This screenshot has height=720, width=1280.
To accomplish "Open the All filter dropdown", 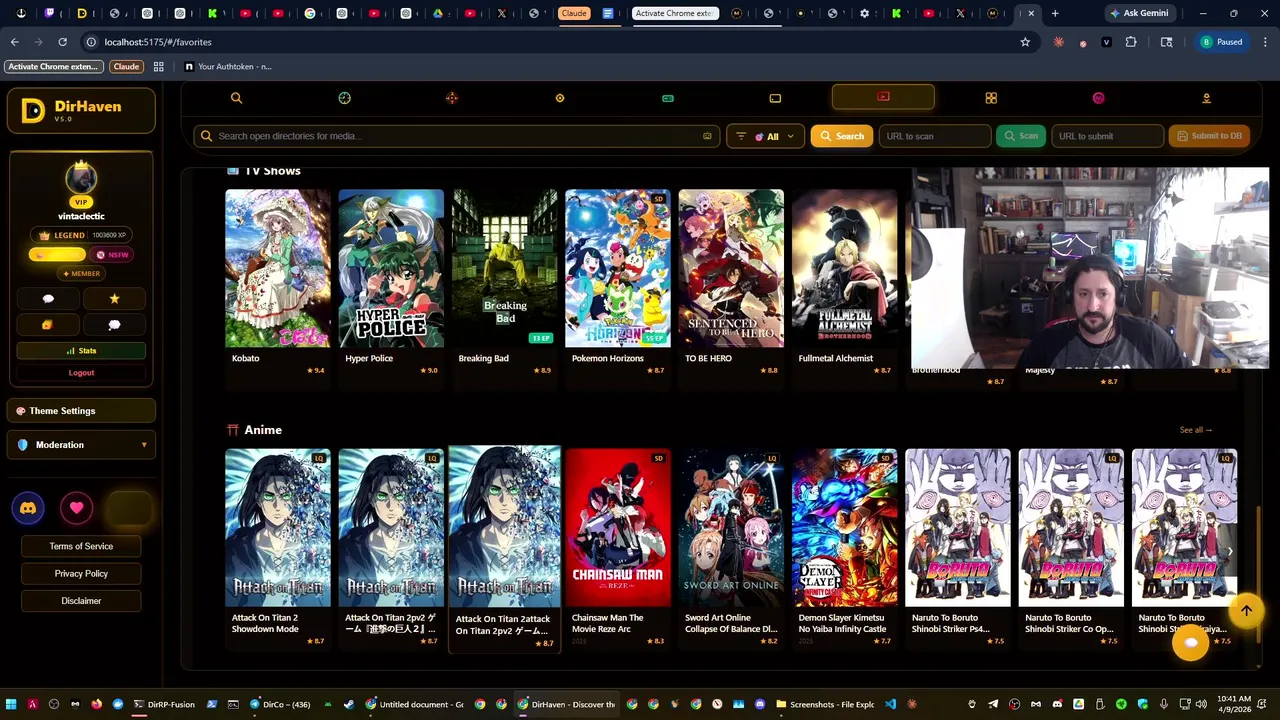I will pyautogui.click(x=766, y=136).
